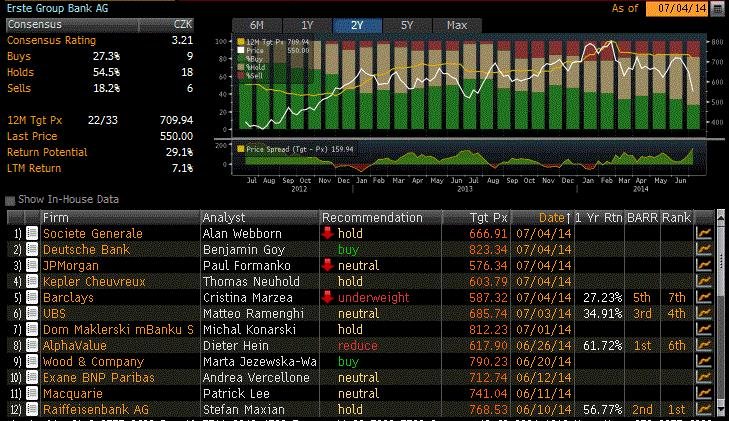This screenshot has width=729, height=421.
Task: Show chart icon for Deutsche Bank row
Action: tap(704, 250)
